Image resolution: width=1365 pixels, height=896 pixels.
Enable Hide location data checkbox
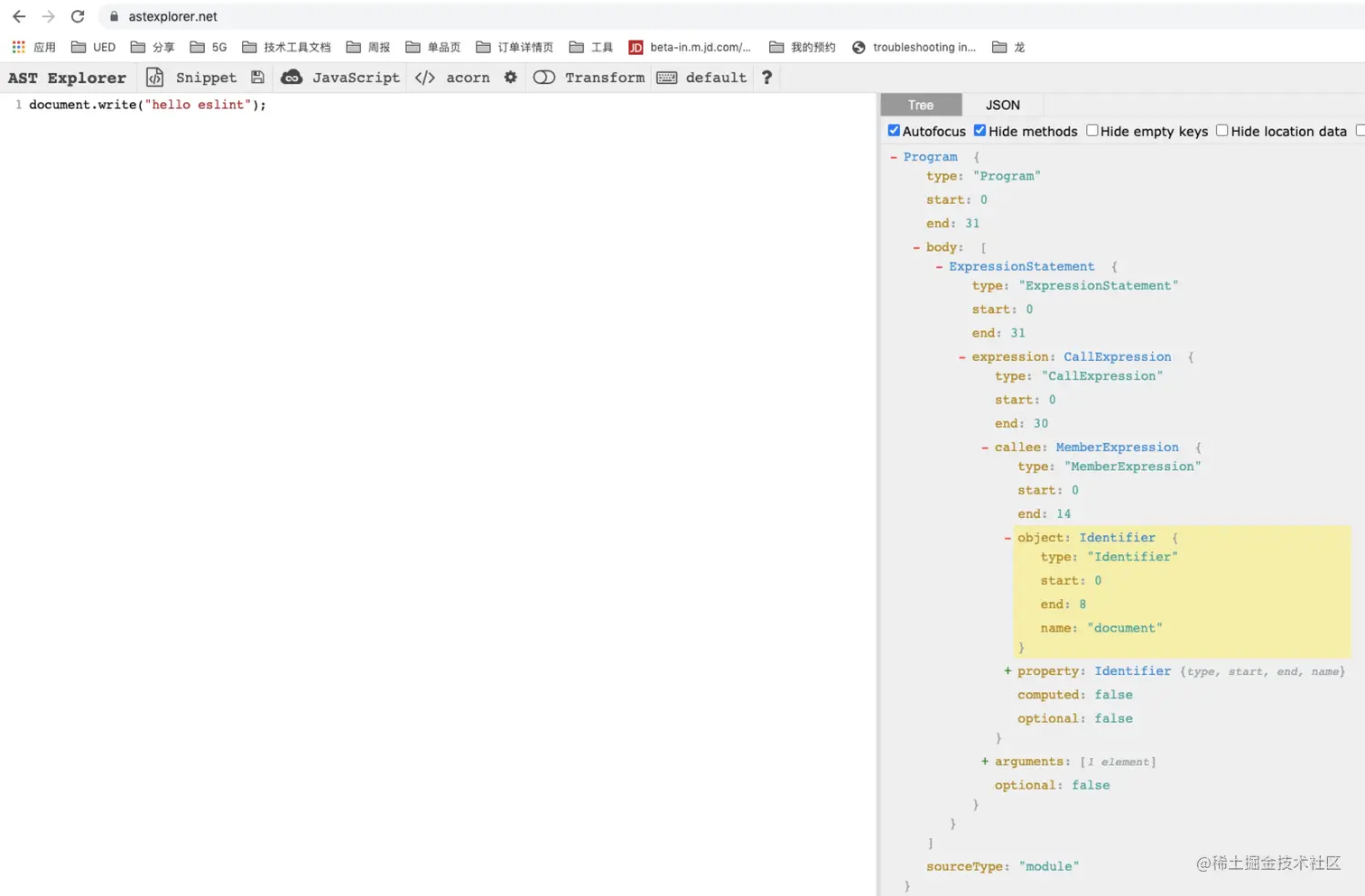(1222, 131)
